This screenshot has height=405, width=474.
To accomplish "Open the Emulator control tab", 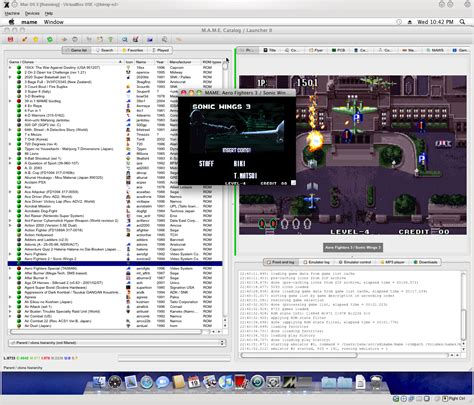I will point(355,262).
